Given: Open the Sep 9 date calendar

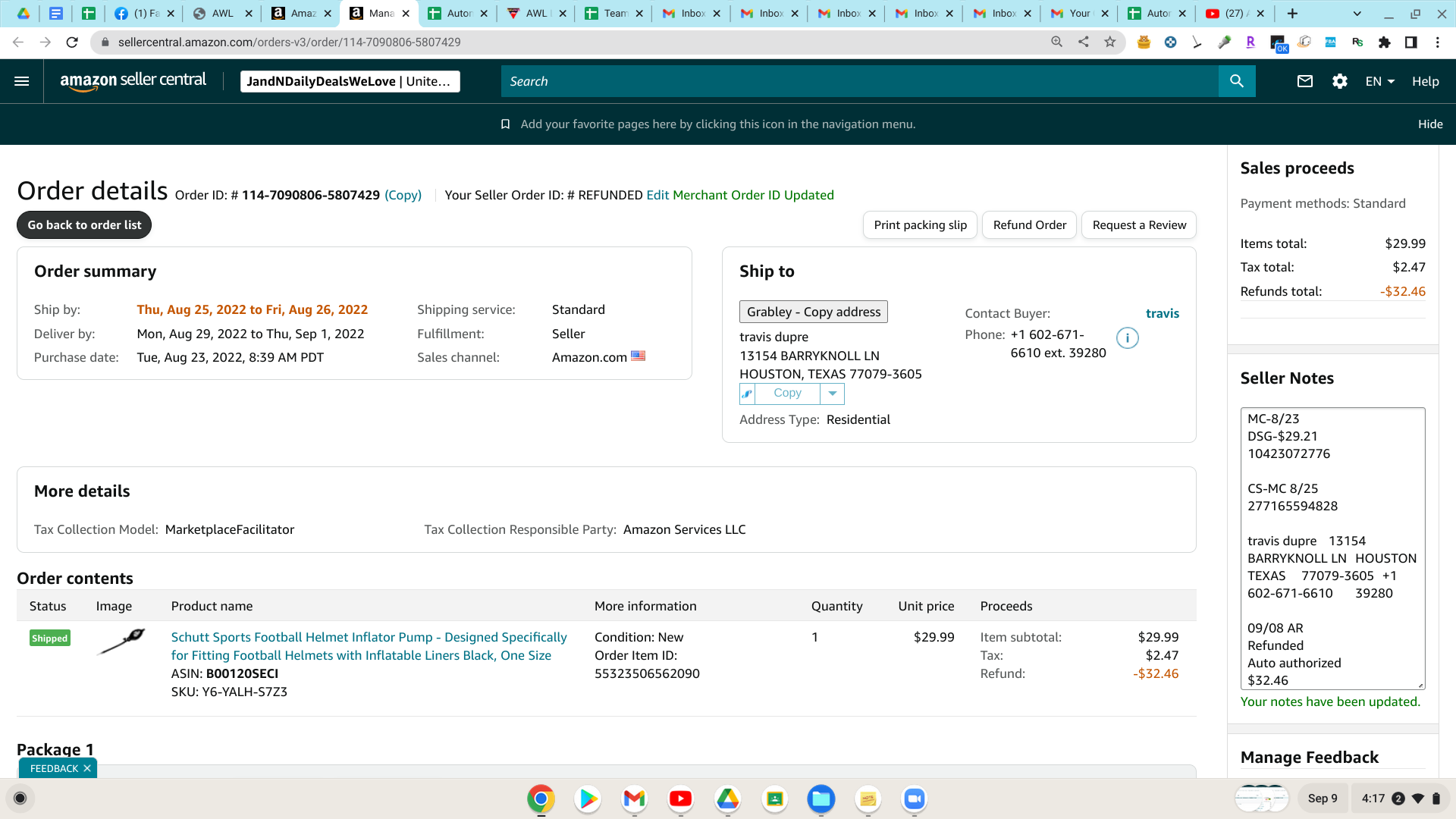Looking at the screenshot, I should click(x=1323, y=799).
